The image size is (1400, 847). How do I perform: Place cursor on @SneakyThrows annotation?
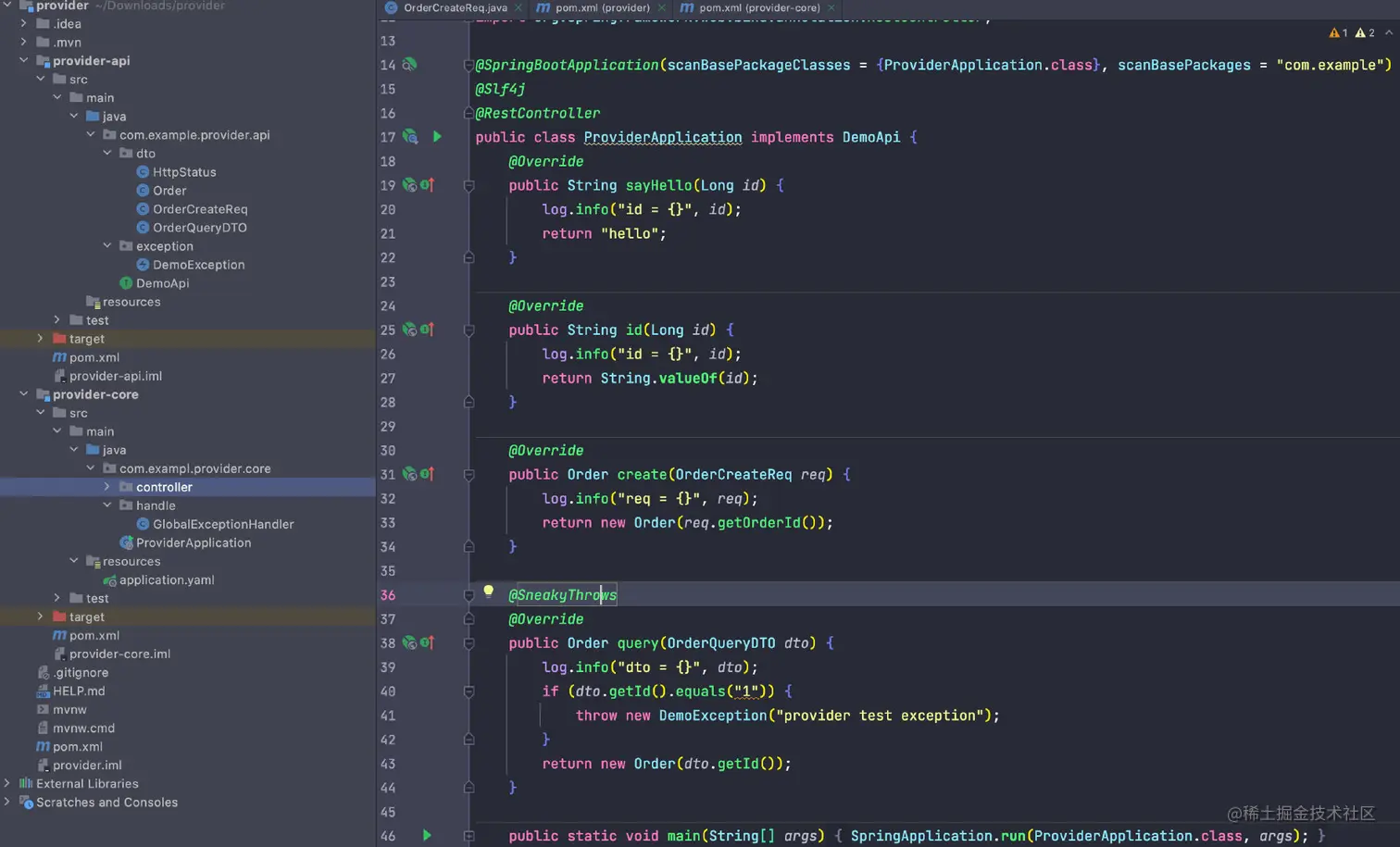[x=563, y=595]
